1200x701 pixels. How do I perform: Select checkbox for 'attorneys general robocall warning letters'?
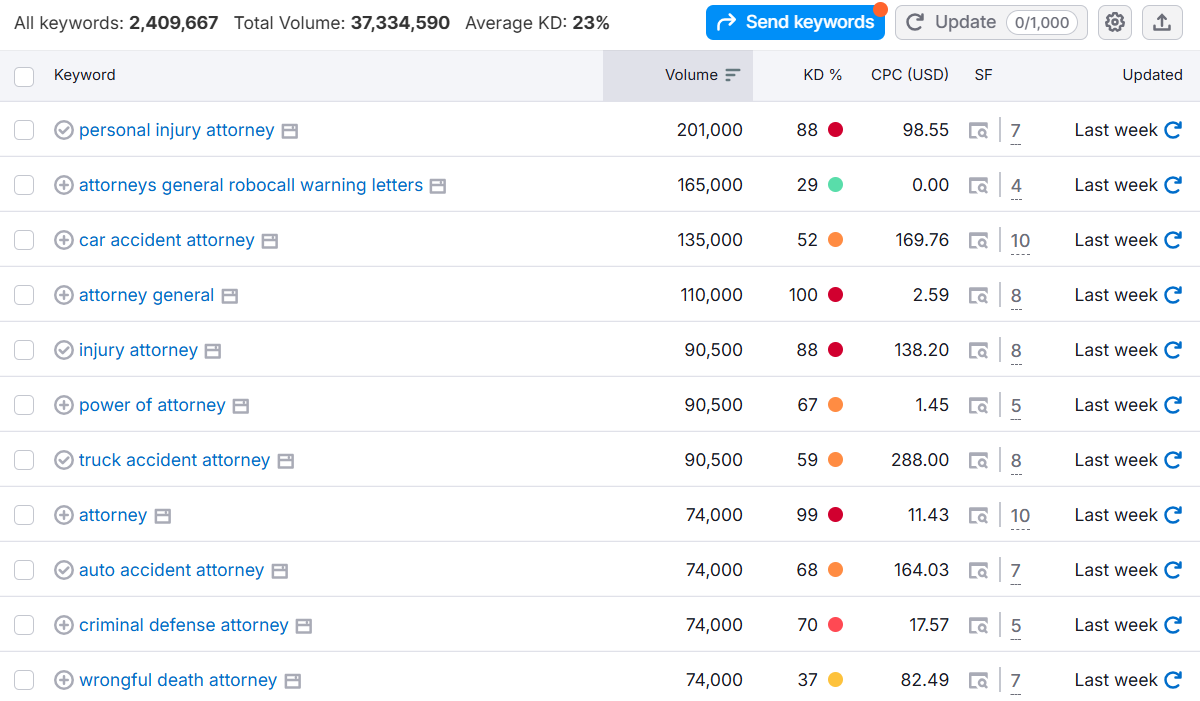pos(24,185)
